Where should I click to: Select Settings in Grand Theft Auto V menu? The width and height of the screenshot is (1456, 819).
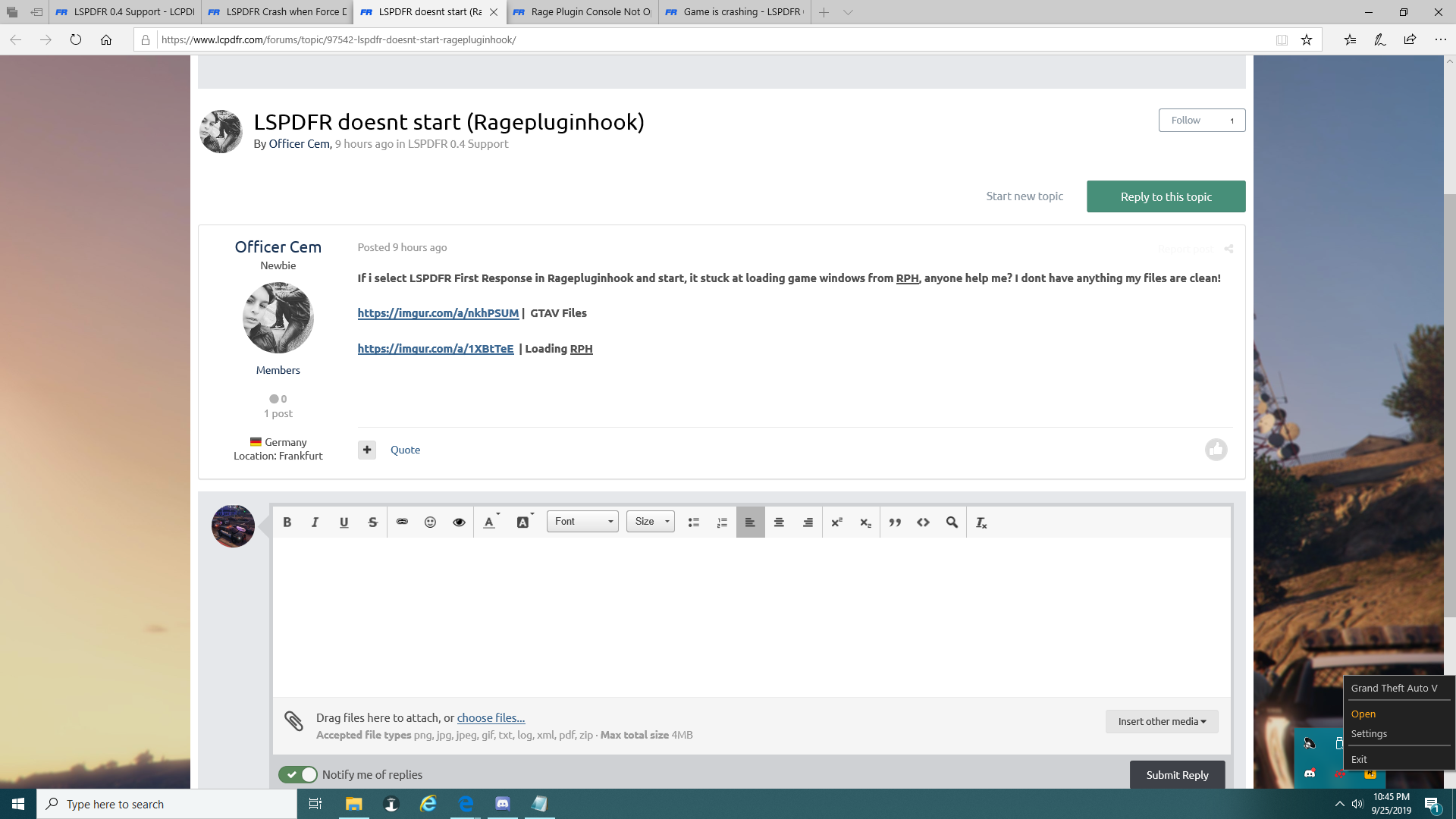1369,733
